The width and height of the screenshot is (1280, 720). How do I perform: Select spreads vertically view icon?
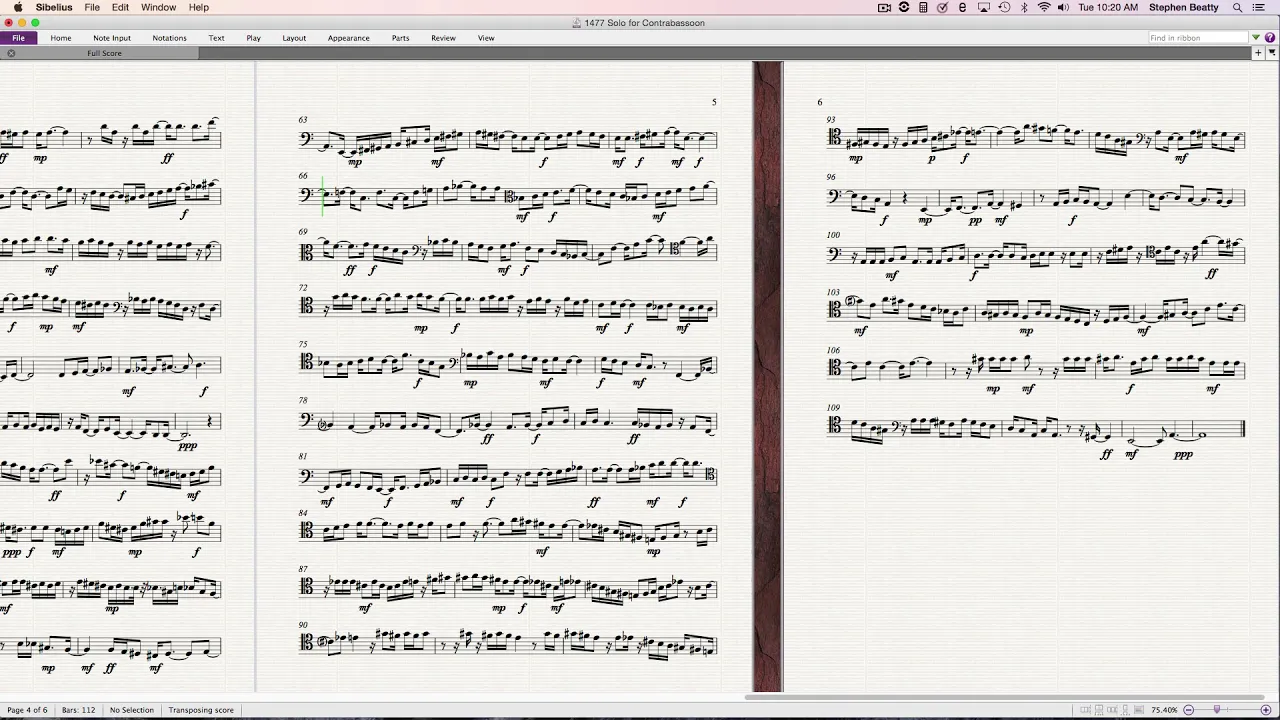tap(1099, 710)
